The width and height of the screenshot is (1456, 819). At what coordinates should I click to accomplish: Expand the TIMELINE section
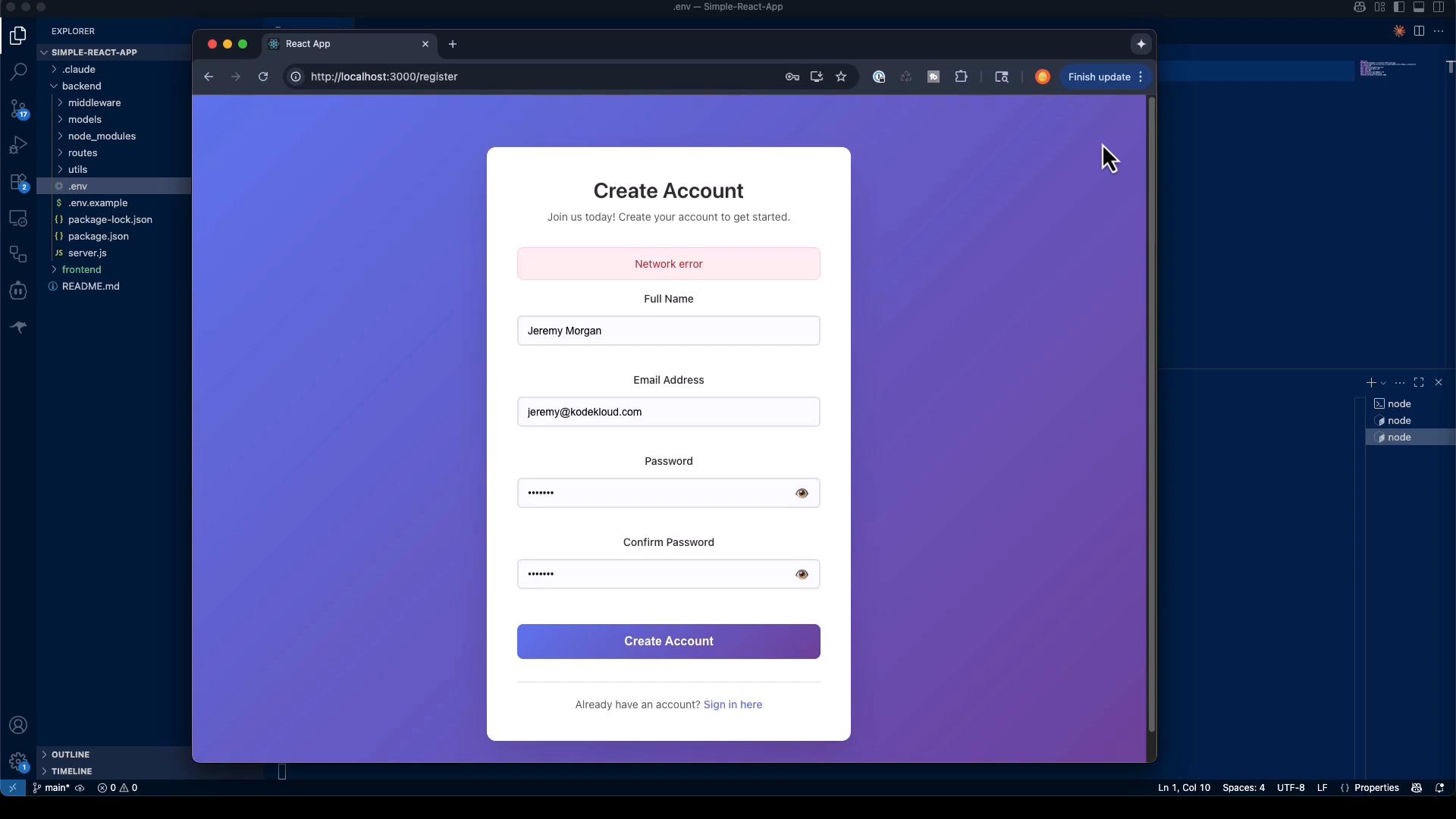tap(71, 771)
